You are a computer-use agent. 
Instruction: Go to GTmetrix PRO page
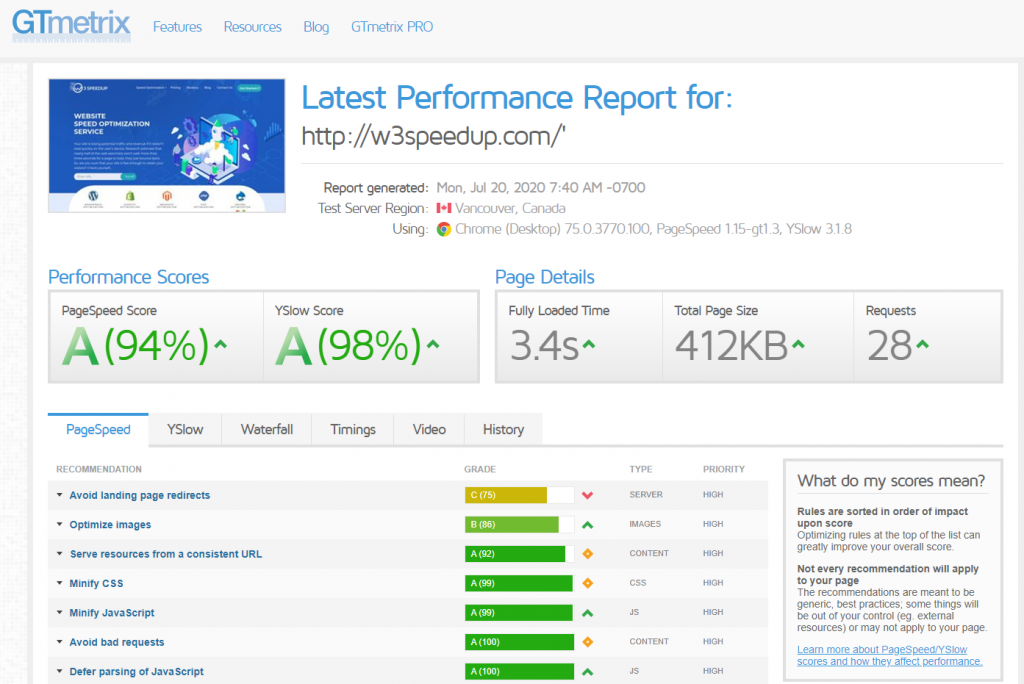click(392, 27)
